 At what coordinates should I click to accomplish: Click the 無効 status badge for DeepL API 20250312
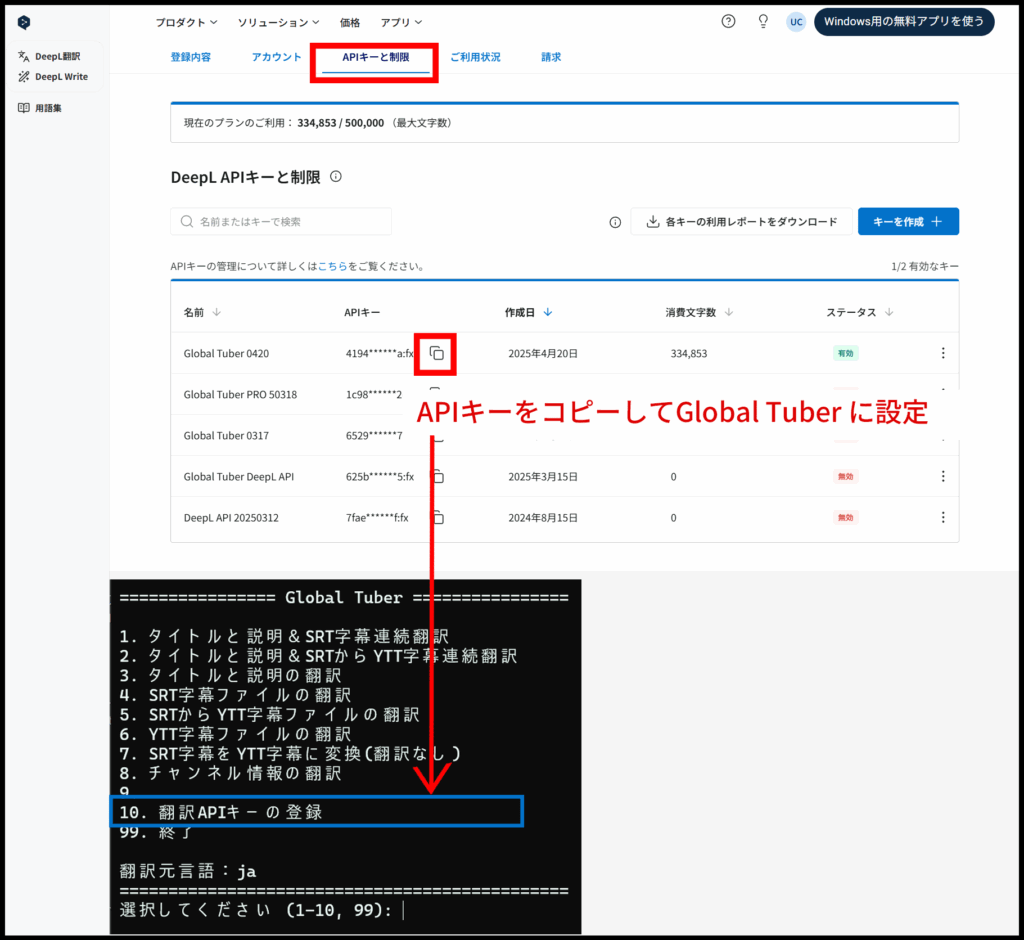[846, 518]
